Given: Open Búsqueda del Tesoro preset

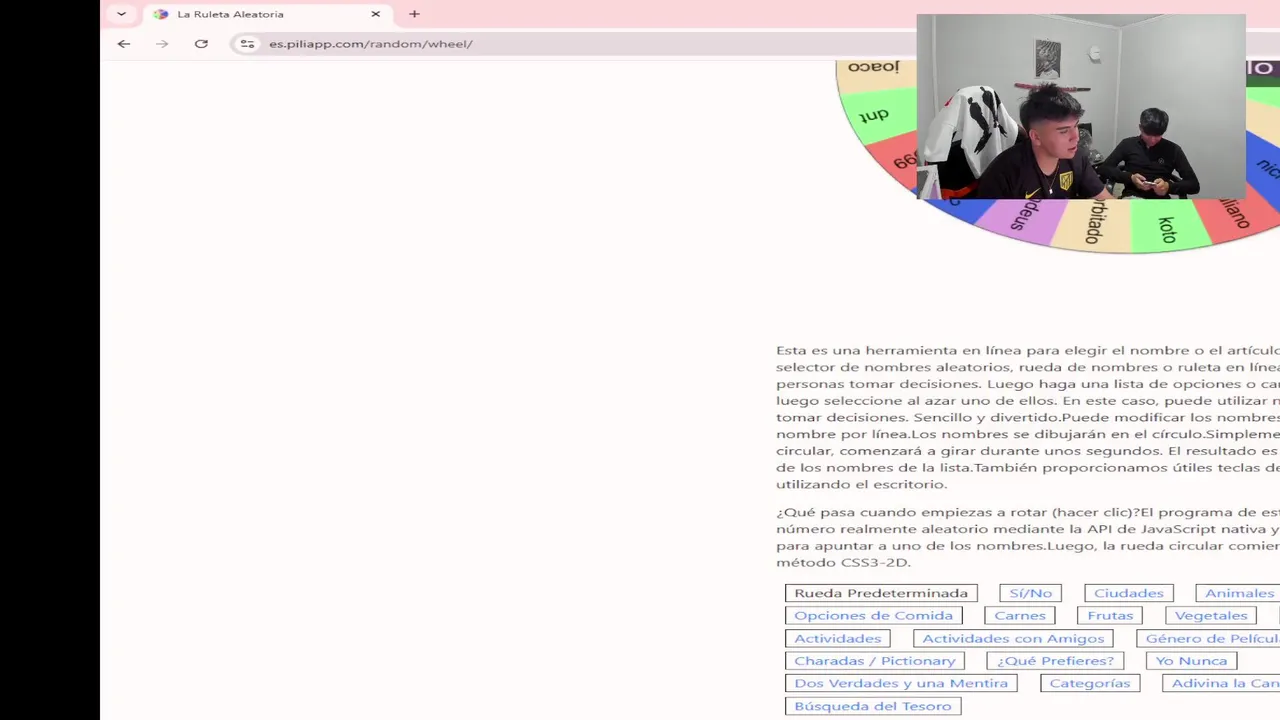Looking at the screenshot, I should [x=872, y=706].
